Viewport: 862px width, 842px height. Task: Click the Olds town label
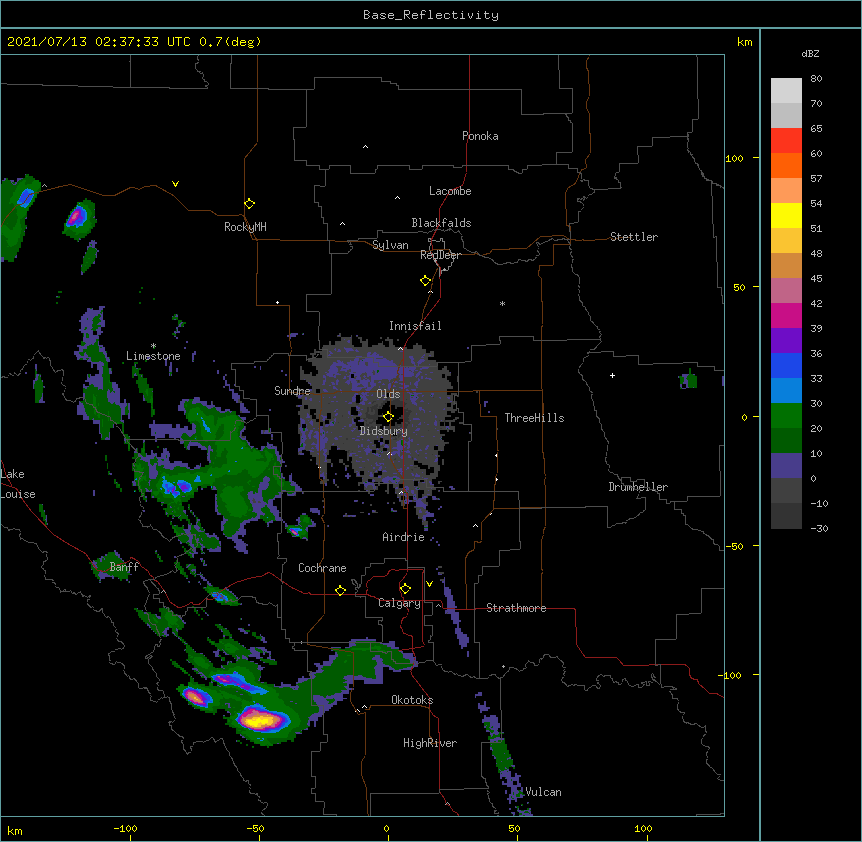[388, 394]
